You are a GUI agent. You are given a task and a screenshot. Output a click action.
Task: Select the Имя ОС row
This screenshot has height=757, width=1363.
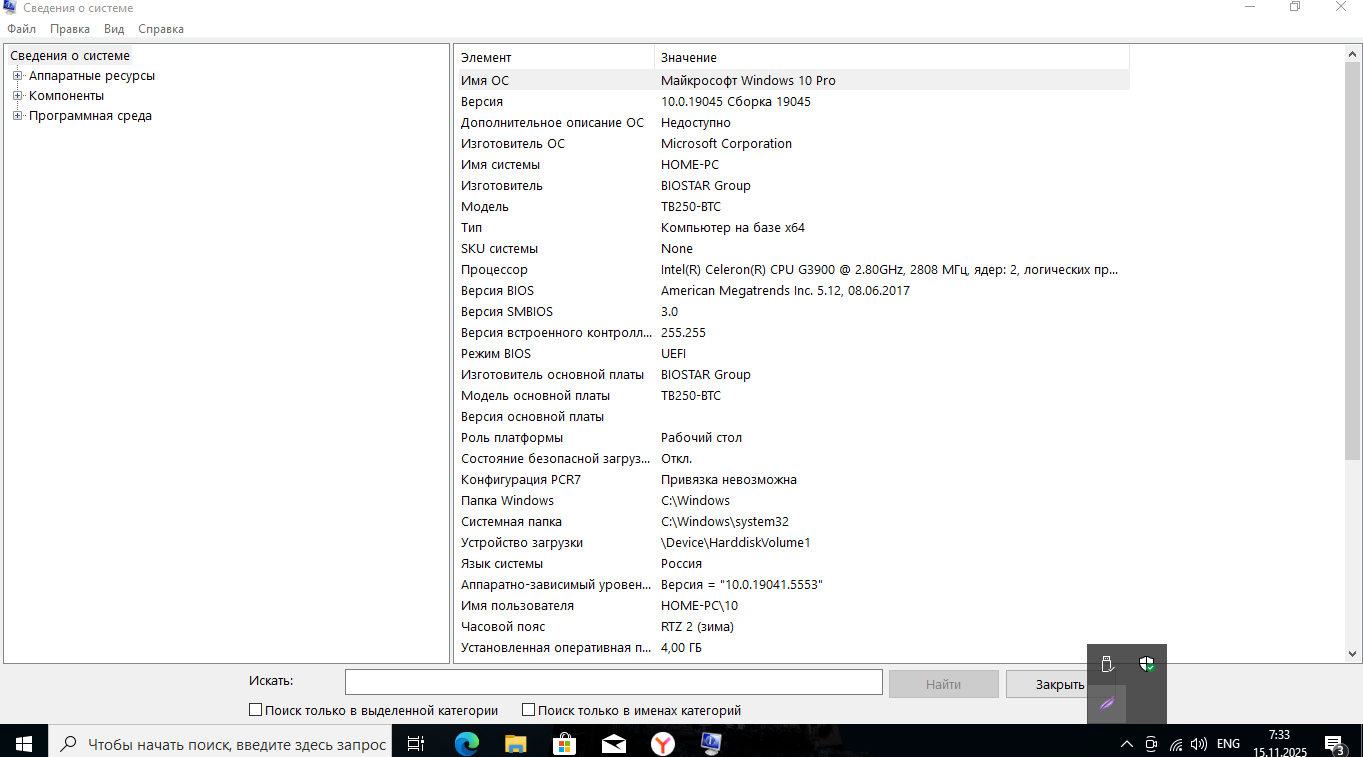[792, 80]
